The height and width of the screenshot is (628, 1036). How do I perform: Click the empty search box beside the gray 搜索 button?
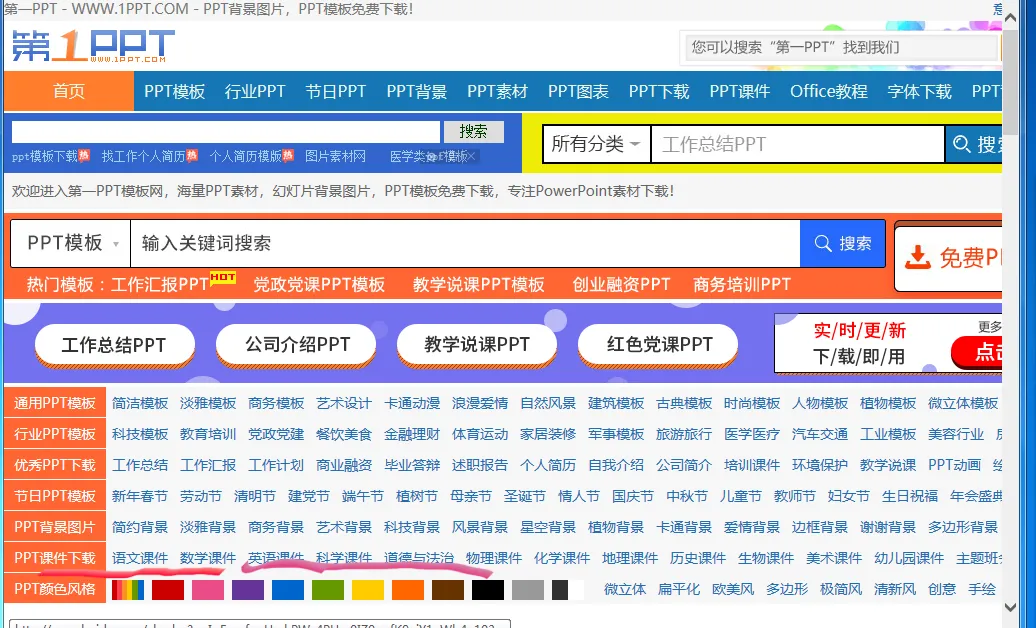tap(226, 132)
